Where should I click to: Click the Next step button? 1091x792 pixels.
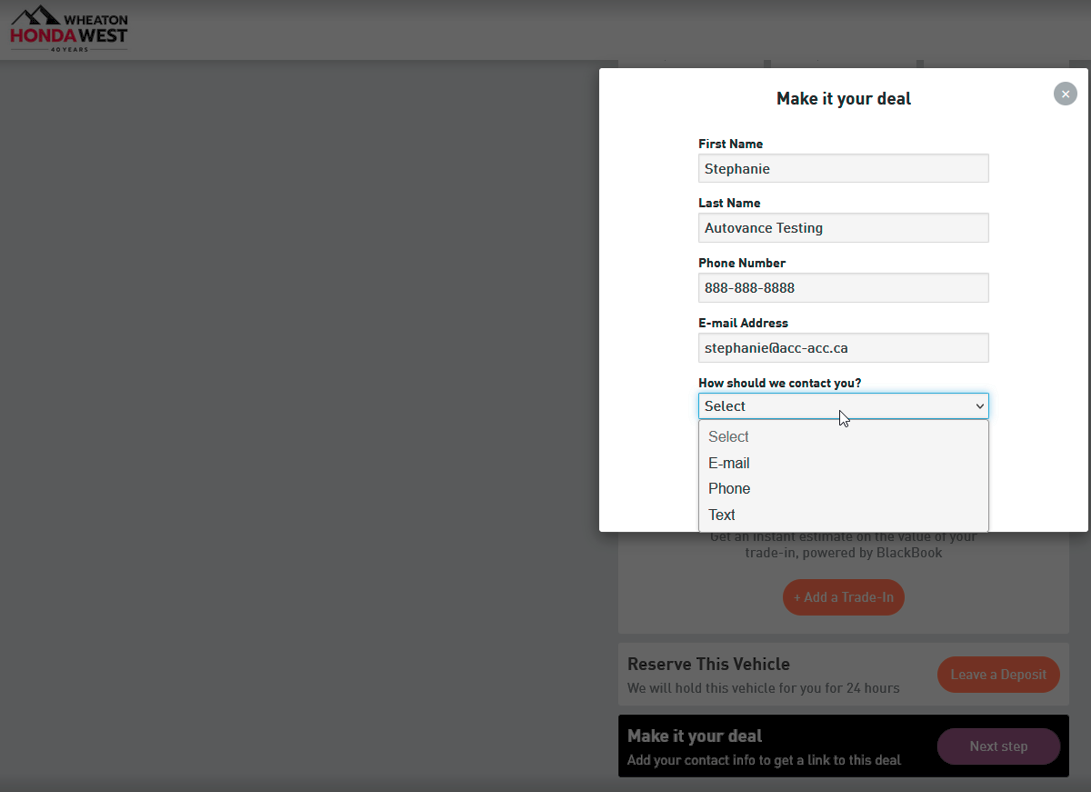(x=998, y=746)
